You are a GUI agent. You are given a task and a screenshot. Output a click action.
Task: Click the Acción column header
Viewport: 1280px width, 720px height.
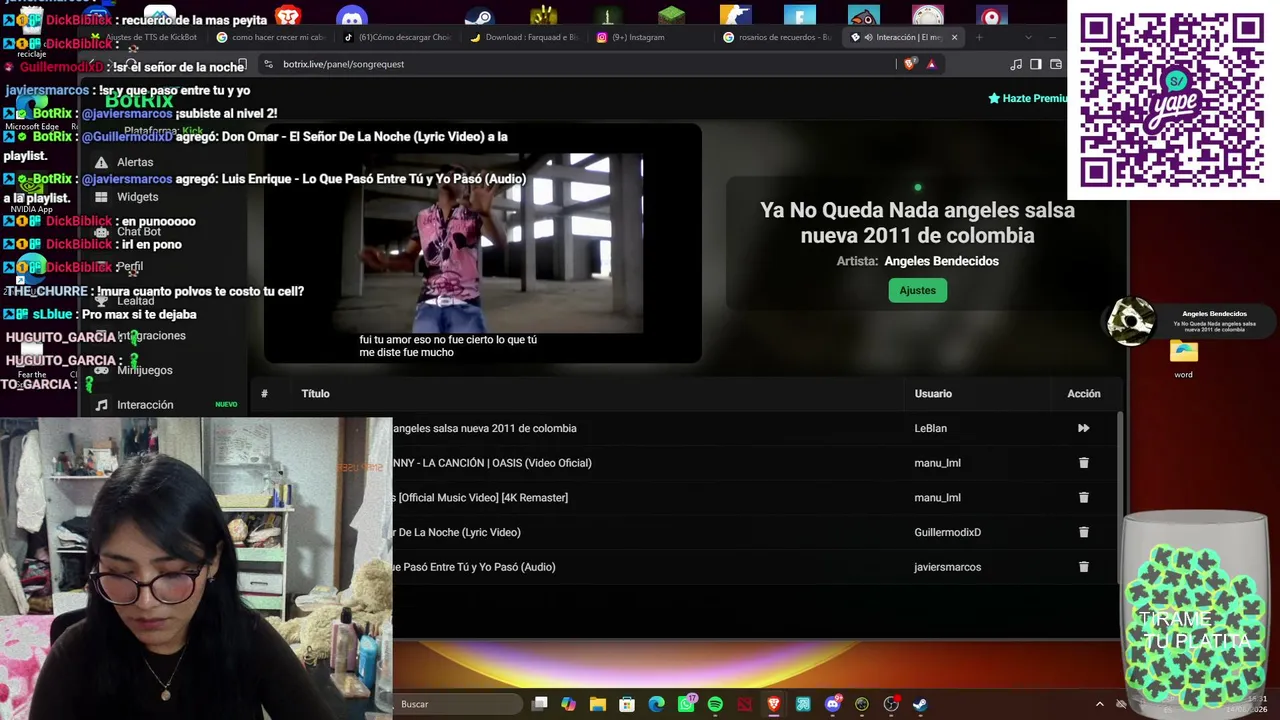1084,394
